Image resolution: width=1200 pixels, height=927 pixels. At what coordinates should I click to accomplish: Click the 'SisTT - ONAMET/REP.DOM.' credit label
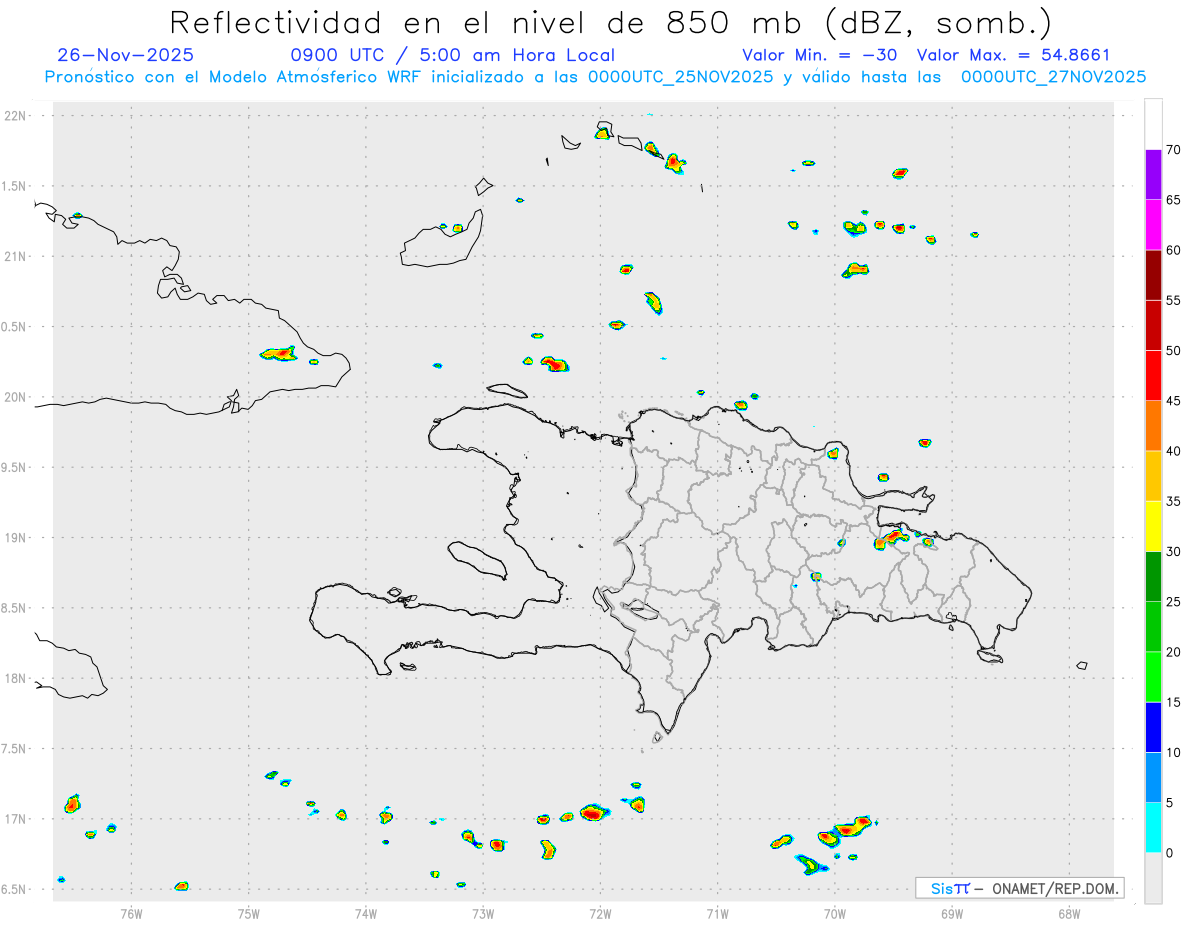coord(1019,888)
